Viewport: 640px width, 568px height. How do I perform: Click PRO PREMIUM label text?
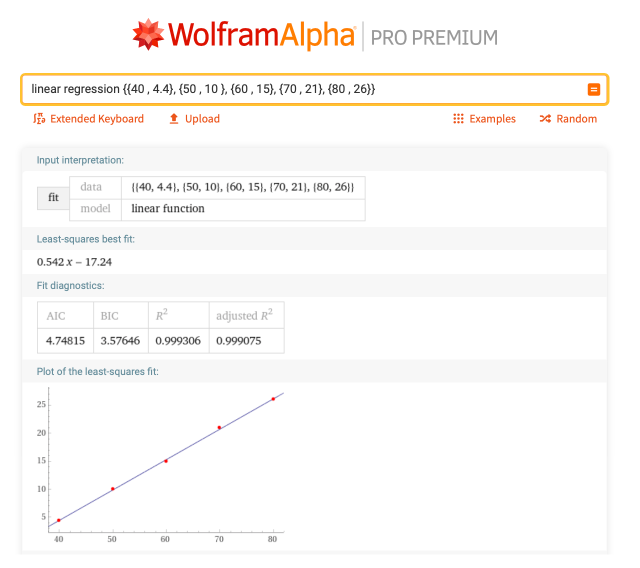pos(434,38)
